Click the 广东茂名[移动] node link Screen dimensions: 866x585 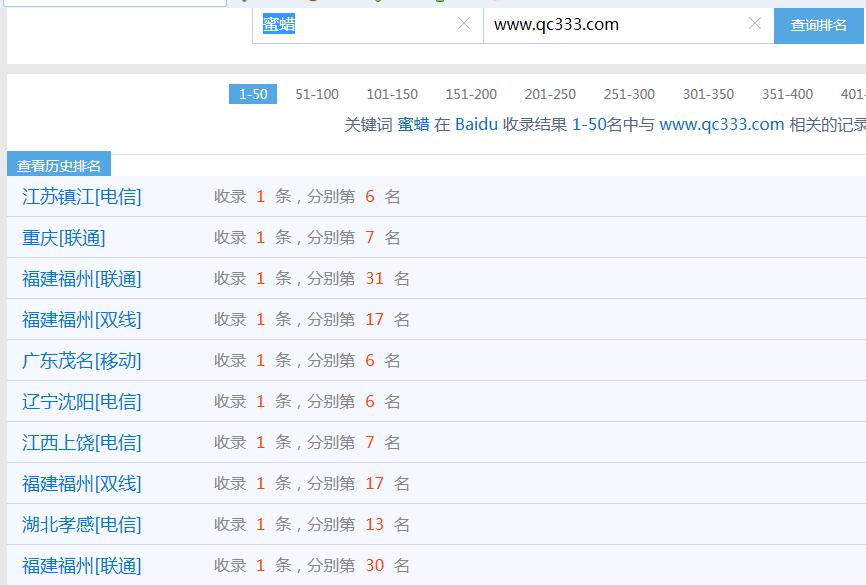82,361
